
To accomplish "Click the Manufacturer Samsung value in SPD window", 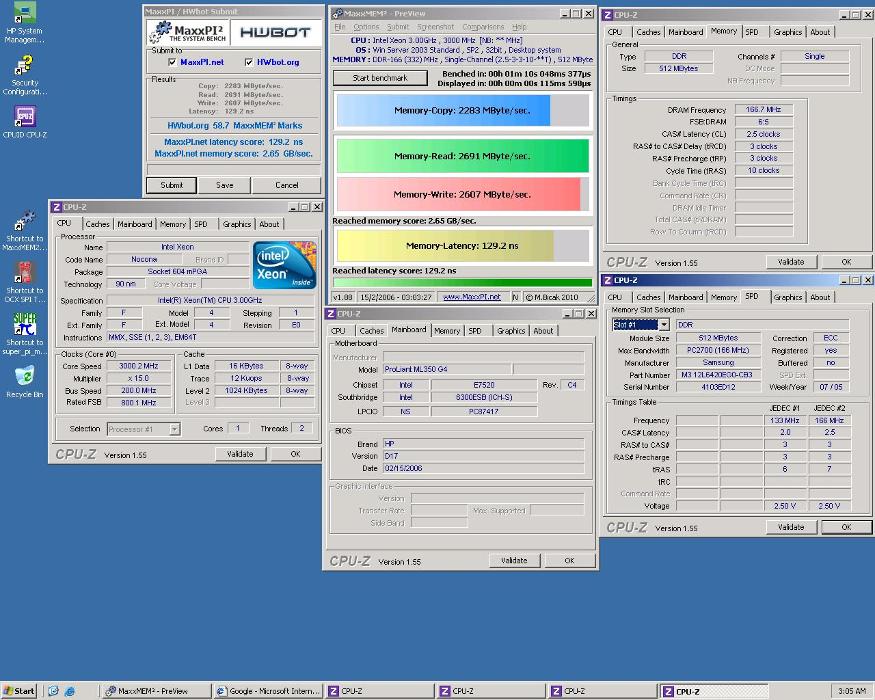I will (718, 363).
